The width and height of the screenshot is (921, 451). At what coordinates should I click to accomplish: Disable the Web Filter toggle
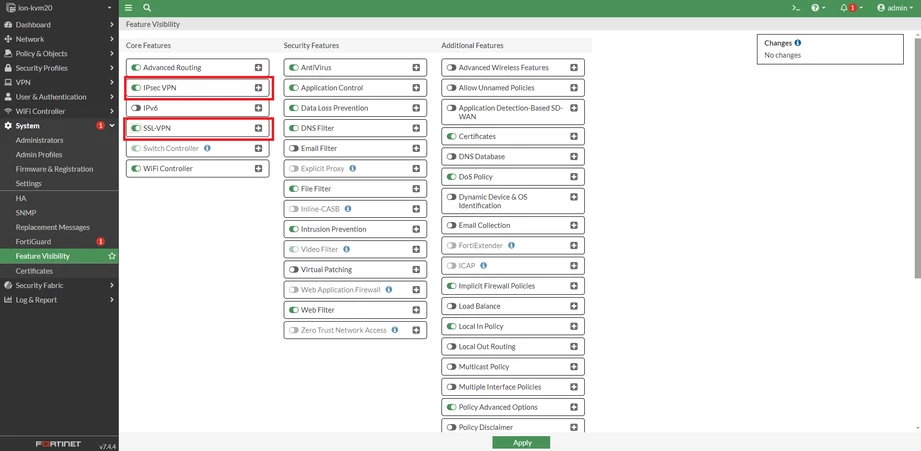[x=294, y=309]
